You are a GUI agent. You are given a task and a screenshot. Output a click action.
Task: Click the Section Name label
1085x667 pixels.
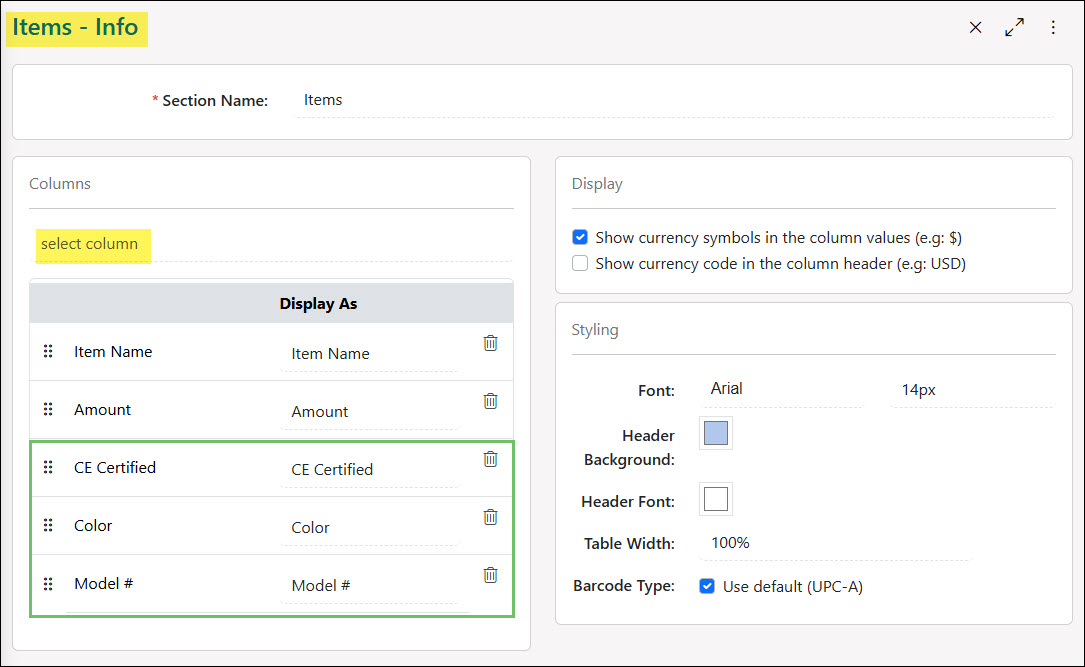pos(215,101)
